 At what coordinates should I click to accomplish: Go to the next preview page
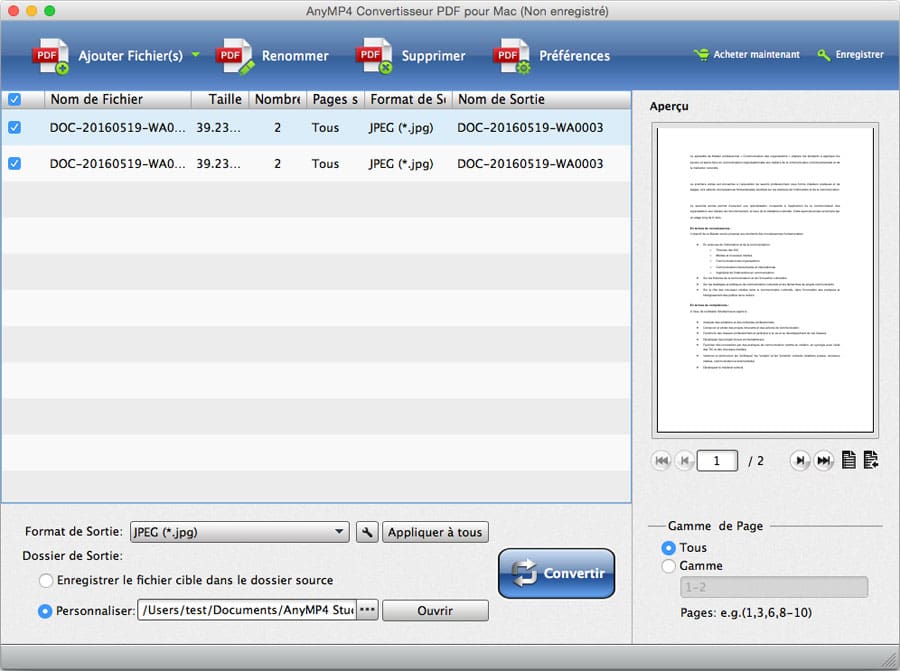click(x=800, y=461)
